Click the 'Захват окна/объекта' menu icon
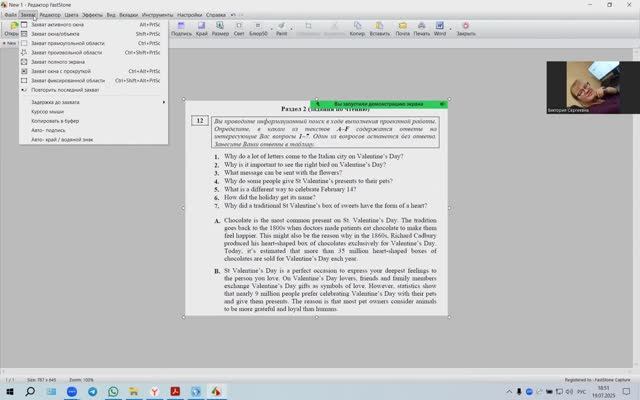The height and width of the screenshot is (400, 640). point(24,34)
